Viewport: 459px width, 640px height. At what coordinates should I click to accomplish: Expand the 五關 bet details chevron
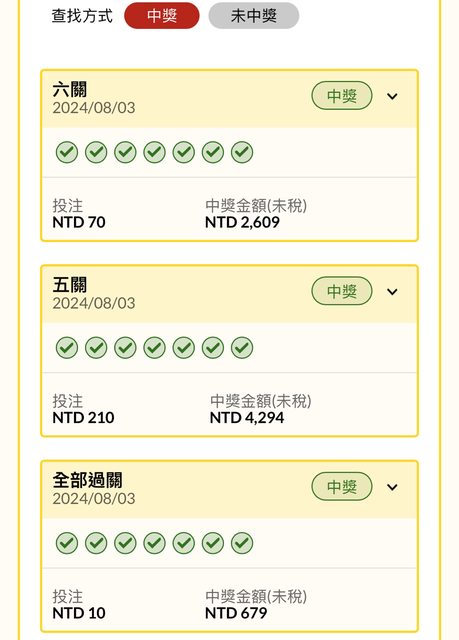[x=392, y=292]
